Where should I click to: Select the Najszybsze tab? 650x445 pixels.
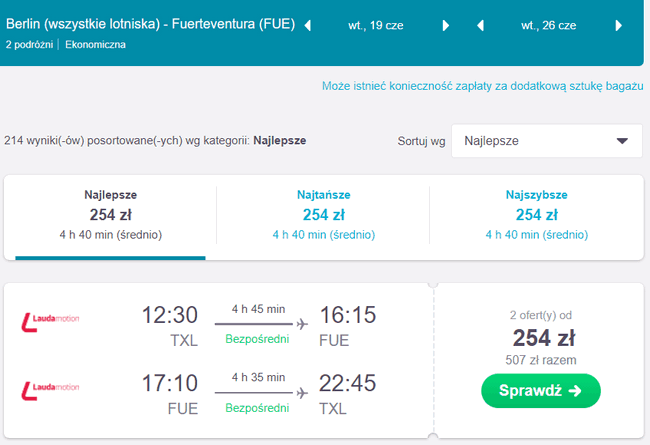[536, 216]
